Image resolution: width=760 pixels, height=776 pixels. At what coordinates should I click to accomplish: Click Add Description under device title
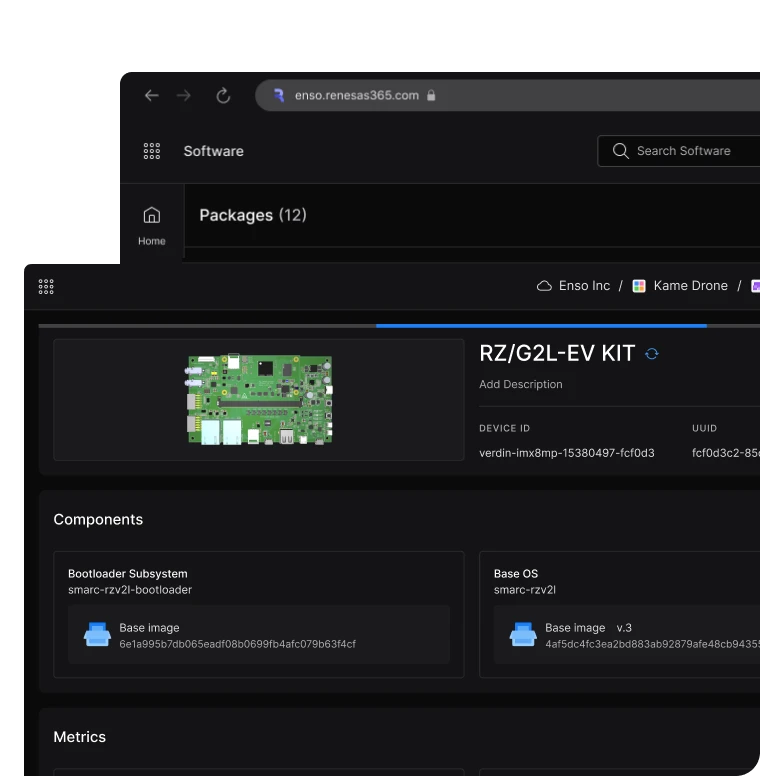point(521,384)
